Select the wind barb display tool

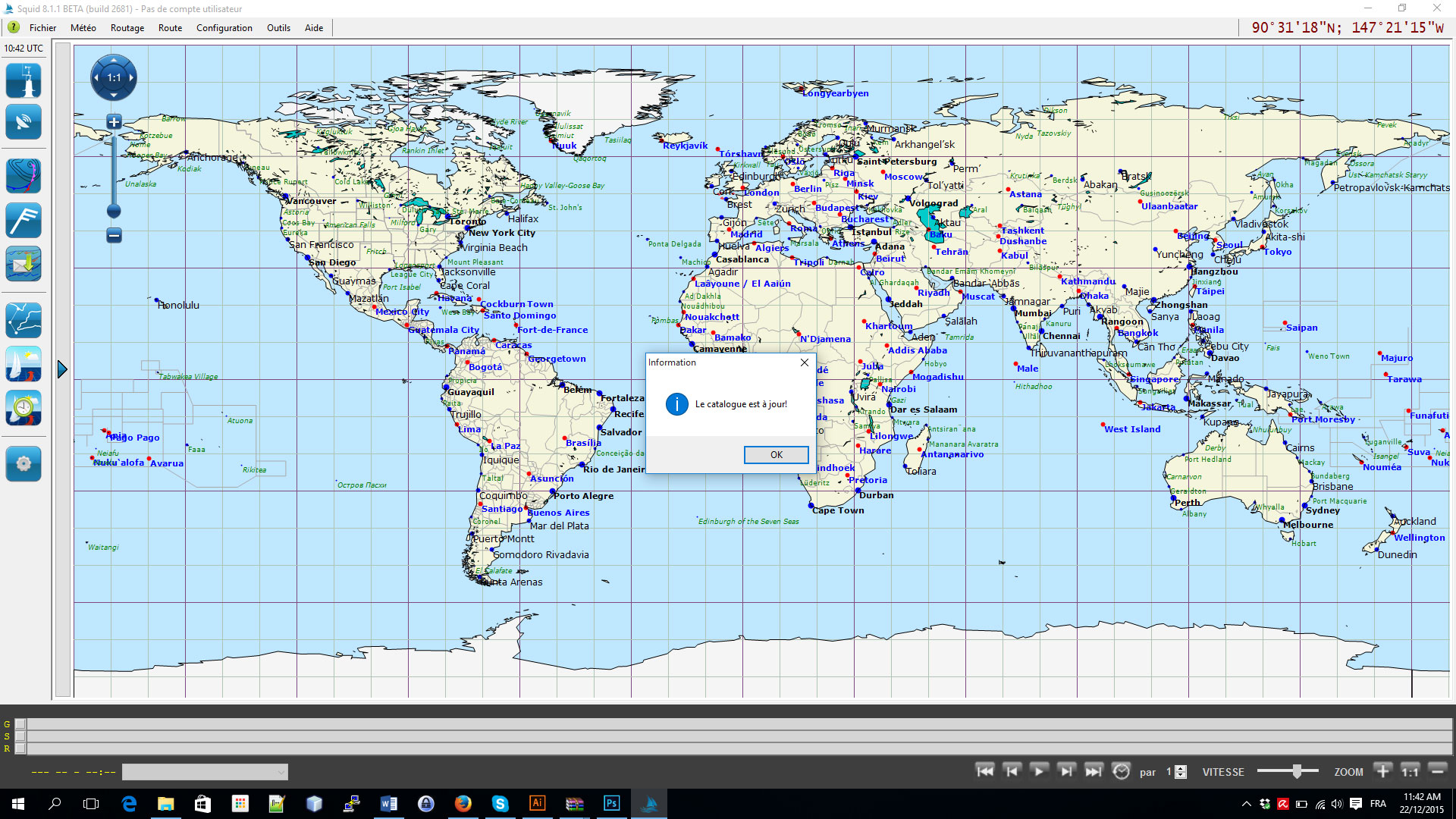coord(24,221)
